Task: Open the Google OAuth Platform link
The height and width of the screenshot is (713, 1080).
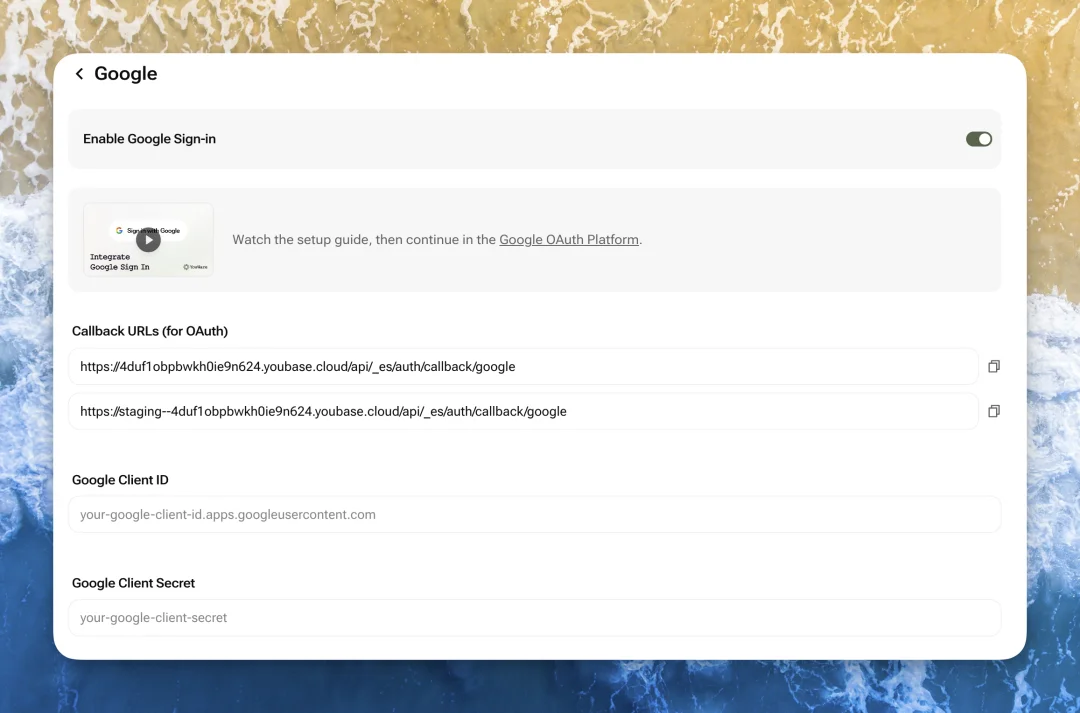Action: click(568, 240)
